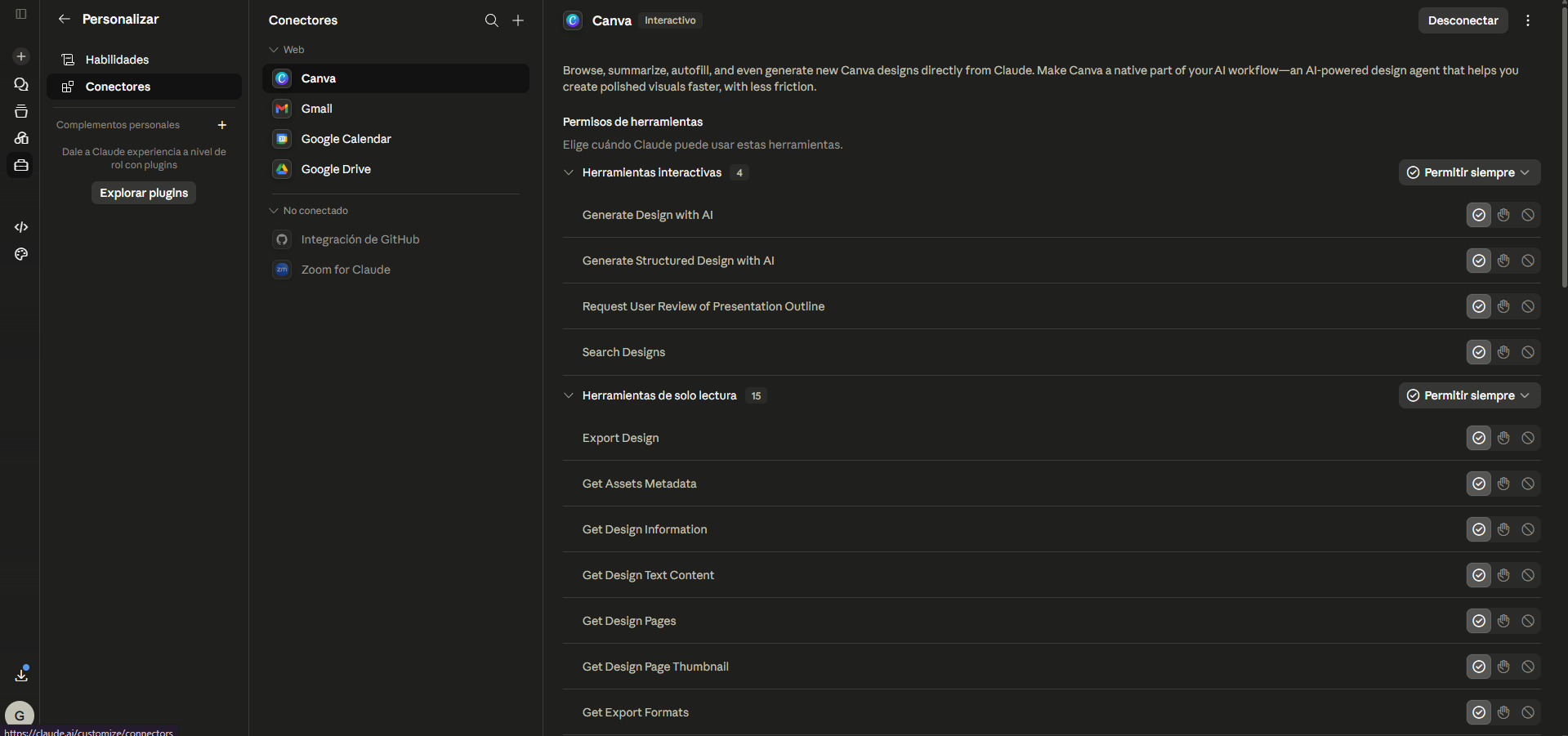Always allow Generate Structured Design with AI
The image size is (1568, 736).
point(1479,261)
